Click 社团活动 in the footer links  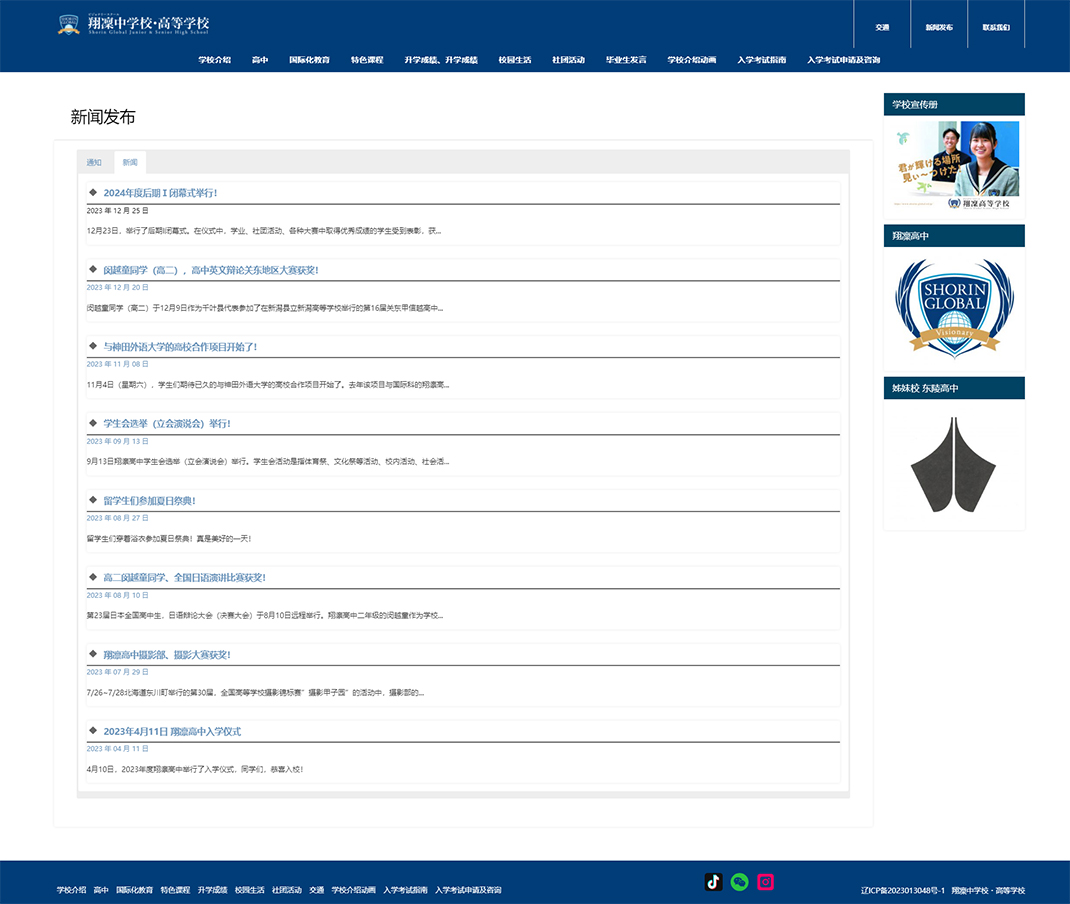pyautogui.click(x=287, y=890)
